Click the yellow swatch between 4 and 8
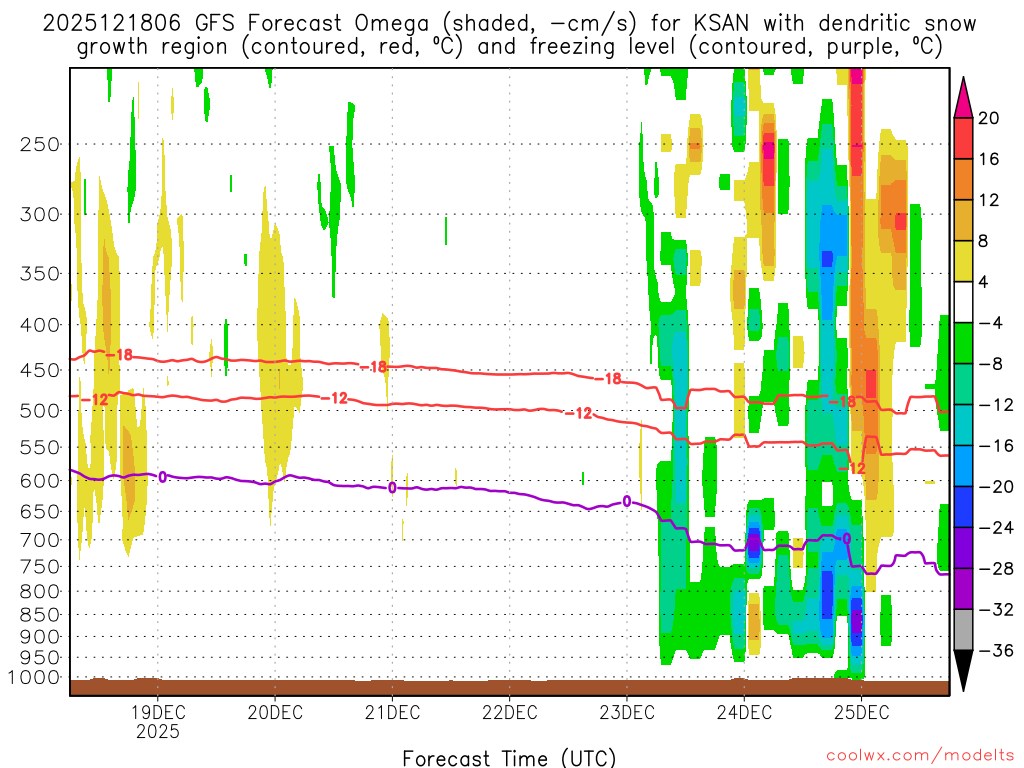The image size is (1024, 768). 963,261
